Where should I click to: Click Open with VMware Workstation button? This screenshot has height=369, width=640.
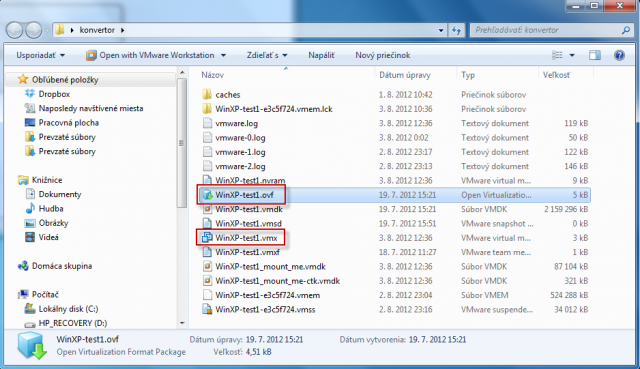click(x=151, y=55)
